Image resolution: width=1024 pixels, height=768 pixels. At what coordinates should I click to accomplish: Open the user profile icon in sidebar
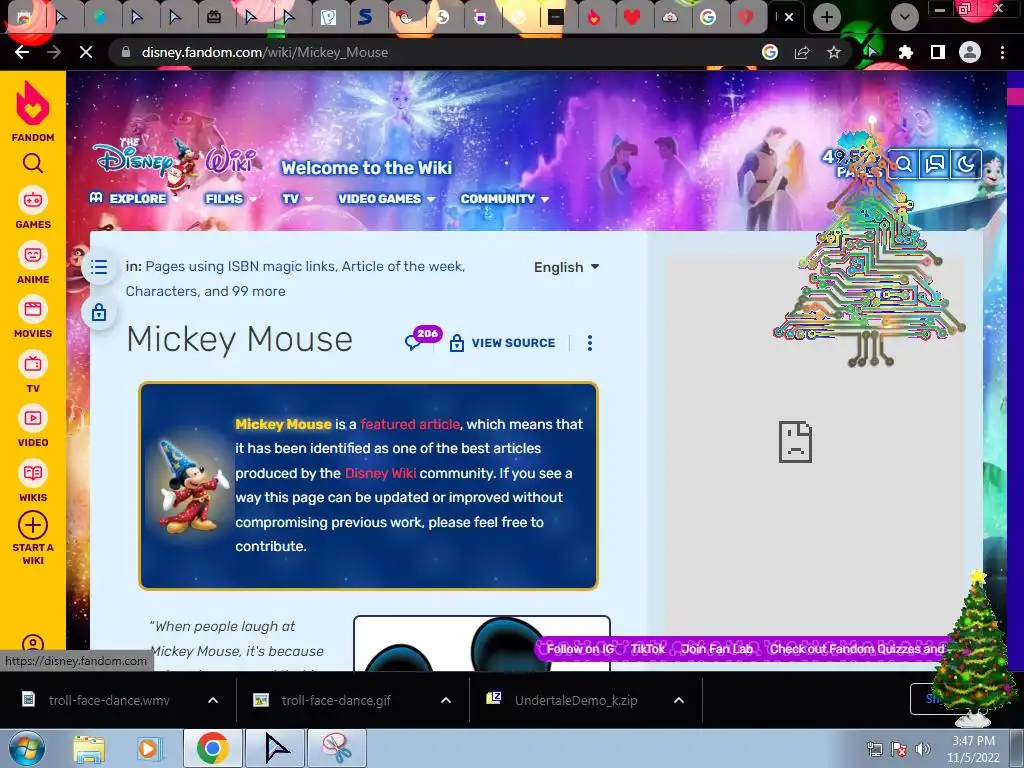pos(33,645)
